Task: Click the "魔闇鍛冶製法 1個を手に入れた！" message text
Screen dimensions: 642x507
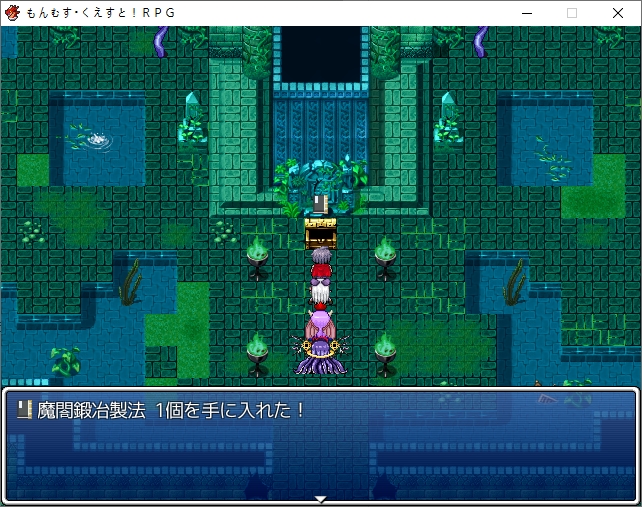Action: tap(170, 410)
